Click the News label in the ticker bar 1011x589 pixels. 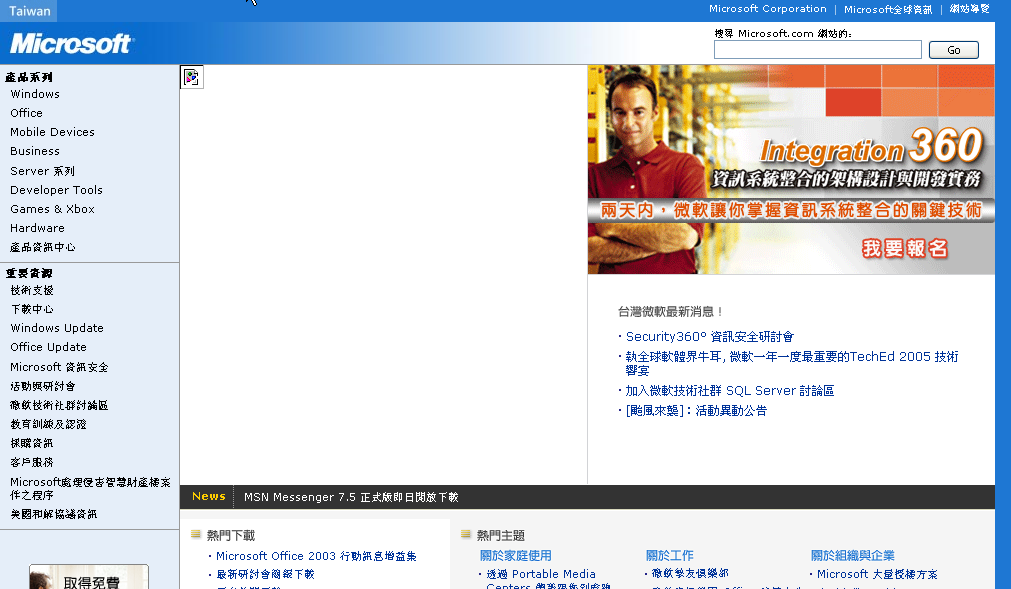(209, 496)
